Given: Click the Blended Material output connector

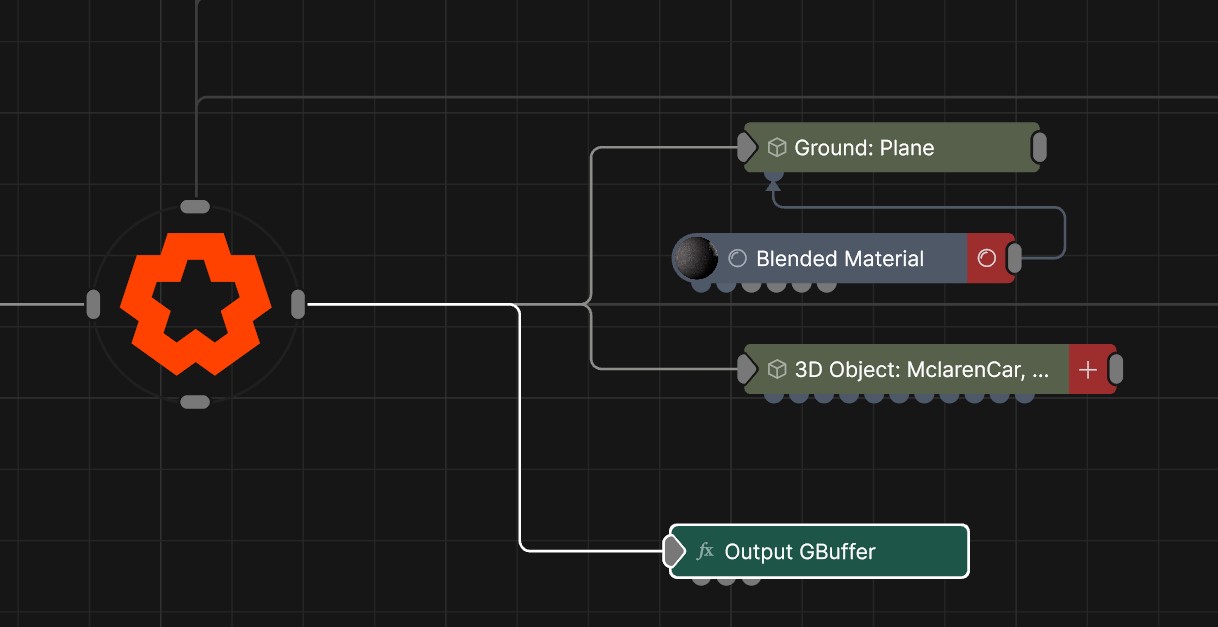Looking at the screenshot, I should click(x=1014, y=259).
